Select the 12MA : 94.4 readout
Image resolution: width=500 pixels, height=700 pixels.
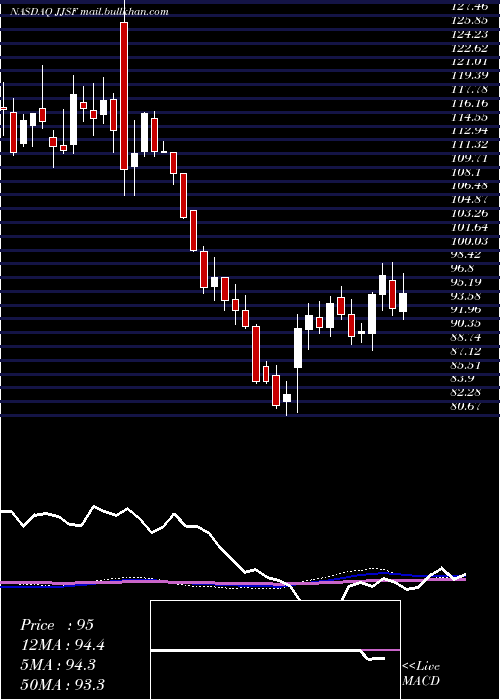click(x=63, y=645)
